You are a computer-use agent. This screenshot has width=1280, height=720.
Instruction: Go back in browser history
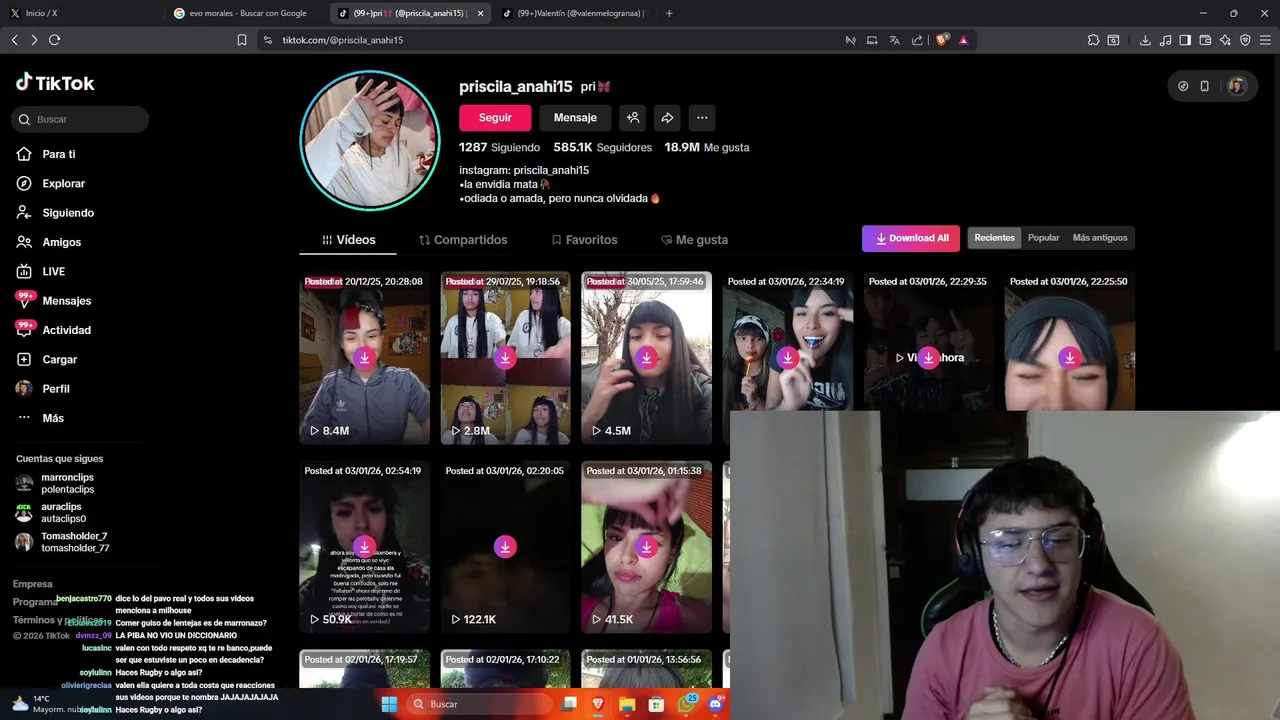point(15,40)
